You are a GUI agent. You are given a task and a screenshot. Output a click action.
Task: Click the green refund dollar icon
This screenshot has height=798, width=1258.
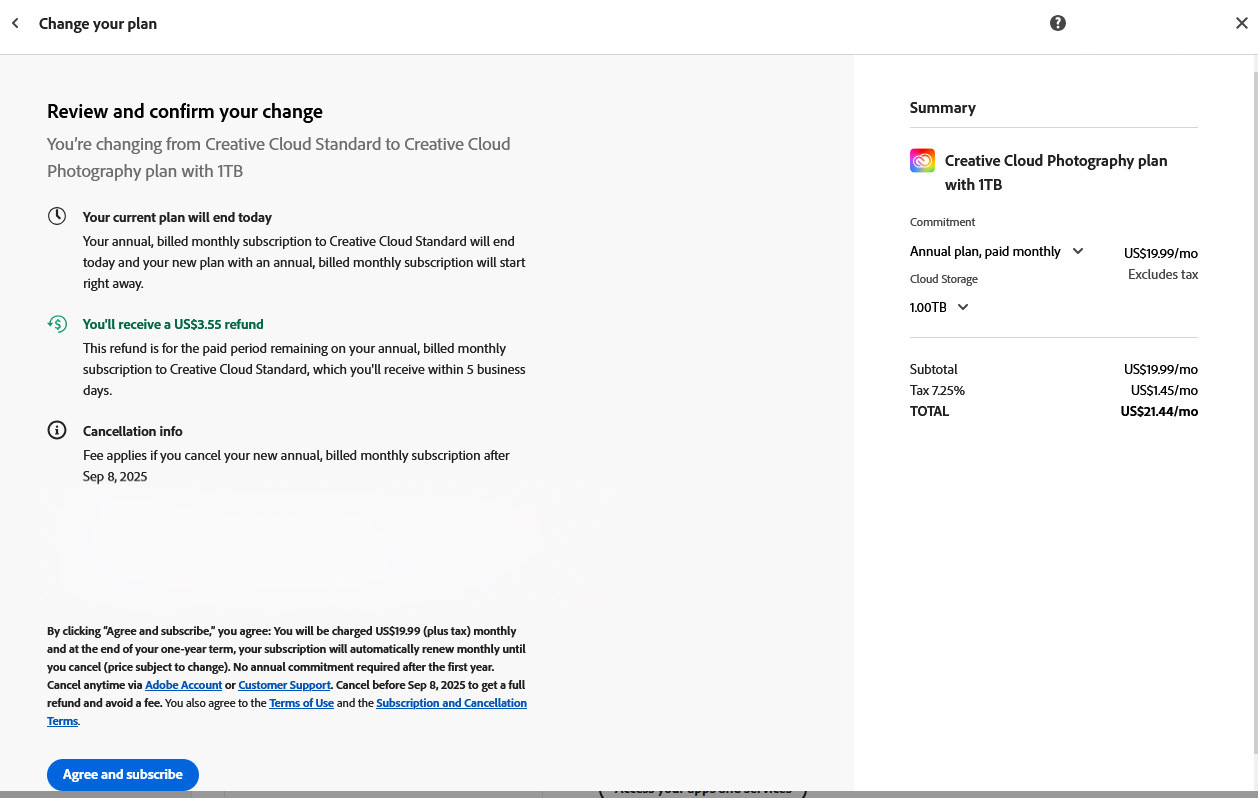[57, 323]
